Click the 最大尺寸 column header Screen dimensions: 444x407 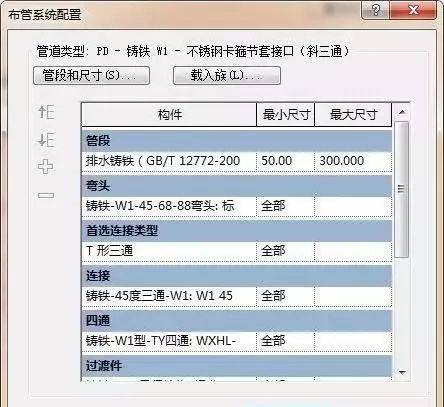point(353,115)
